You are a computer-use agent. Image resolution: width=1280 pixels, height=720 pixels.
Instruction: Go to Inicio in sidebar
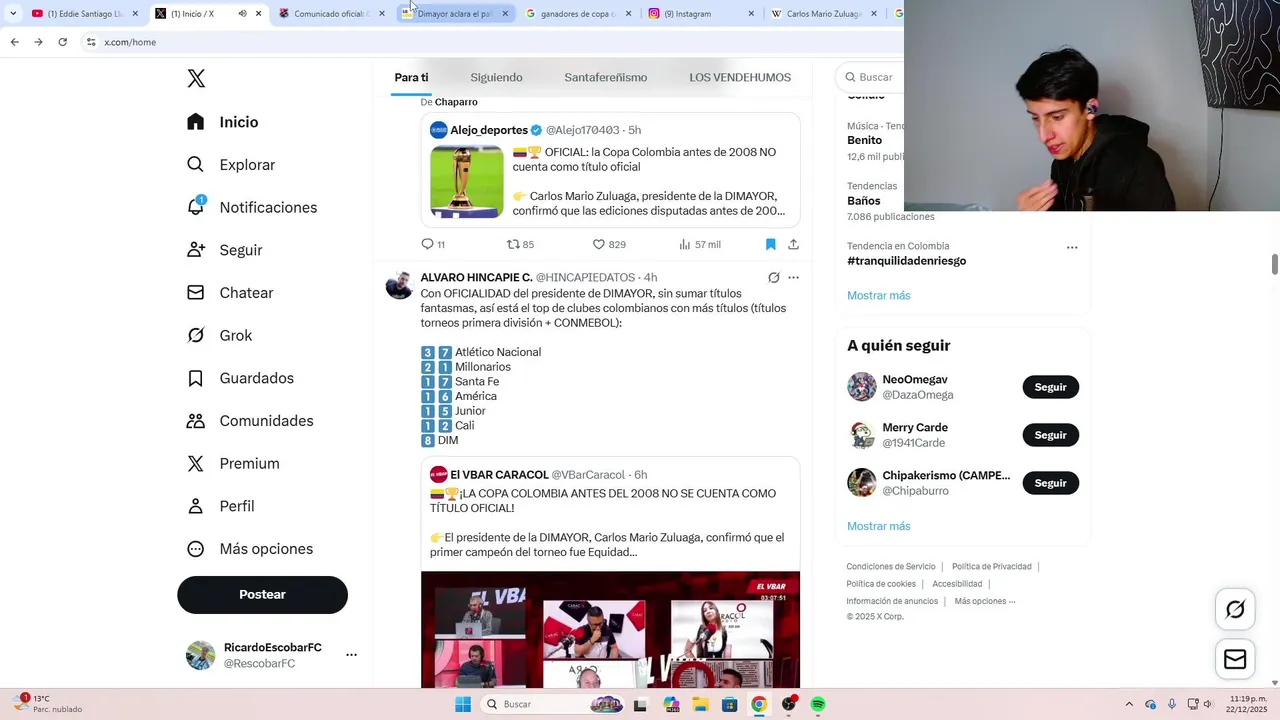click(224, 122)
